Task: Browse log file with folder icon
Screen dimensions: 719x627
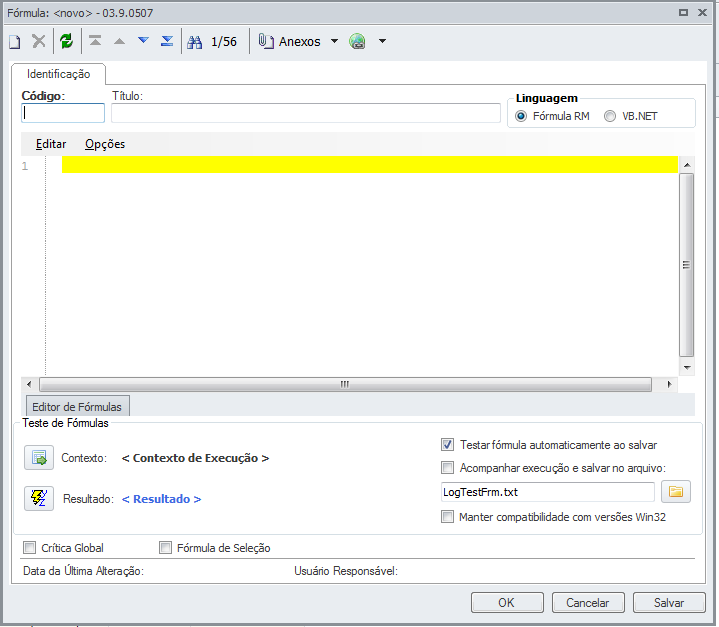Action: click(x=676, y=492)
